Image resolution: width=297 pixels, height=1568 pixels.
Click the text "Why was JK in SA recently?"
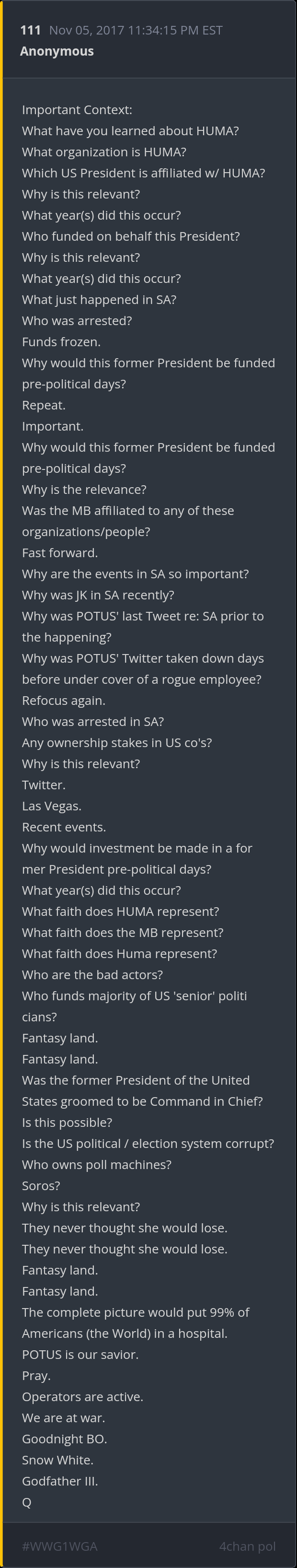[98, 595]
